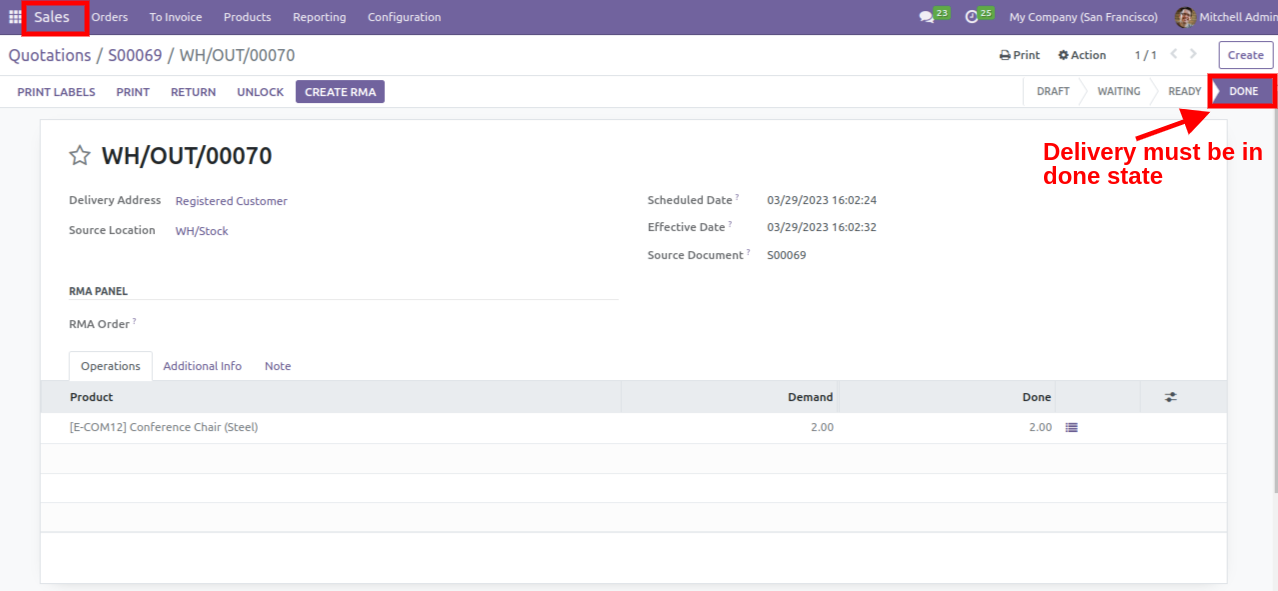Image resolution: width=1278 pixels, height=591 pixels.
Task: Open the activities clock icon with badge 25
Action: click(971, 17)
